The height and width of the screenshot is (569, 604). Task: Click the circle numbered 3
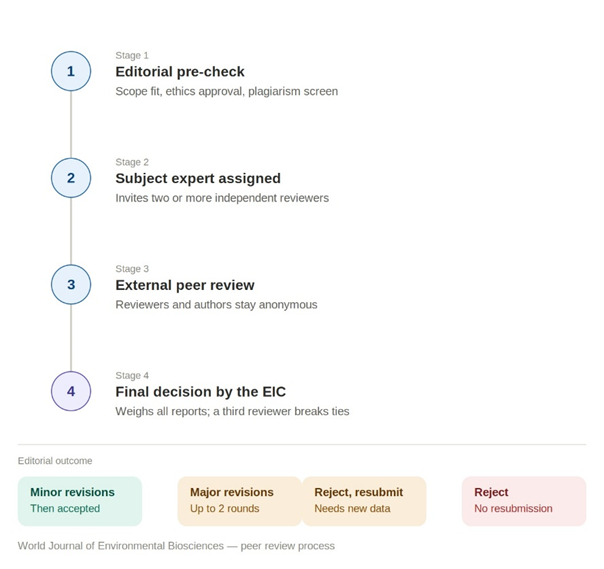tap(71, 285)
